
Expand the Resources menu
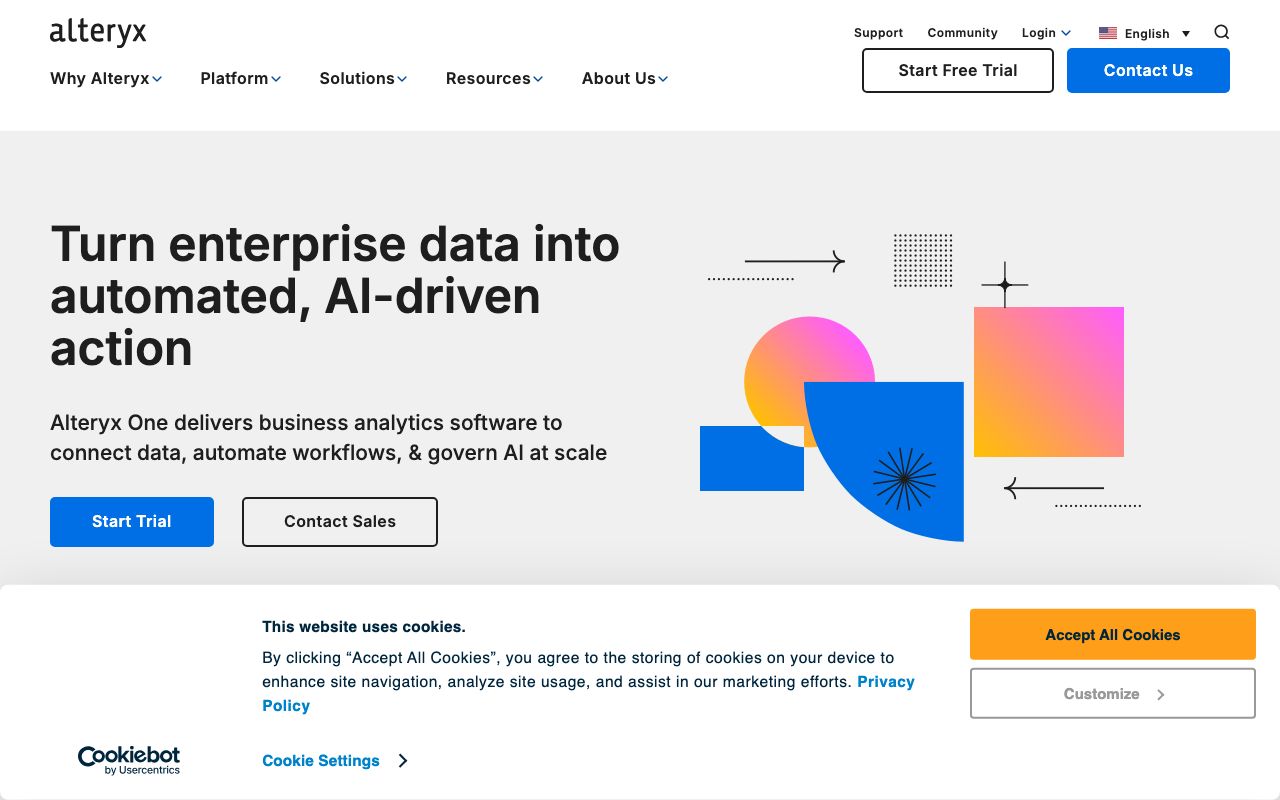point(494,78)
